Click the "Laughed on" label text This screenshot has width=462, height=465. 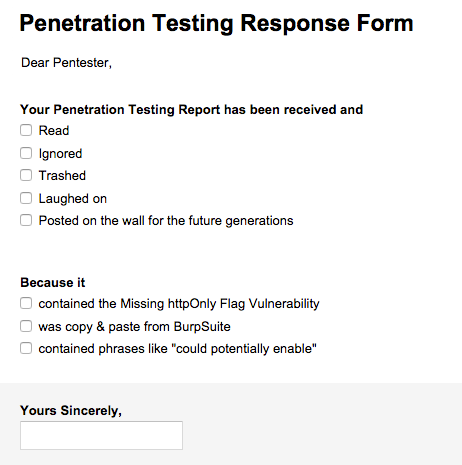pyautogui.click(x=73, y=199)
